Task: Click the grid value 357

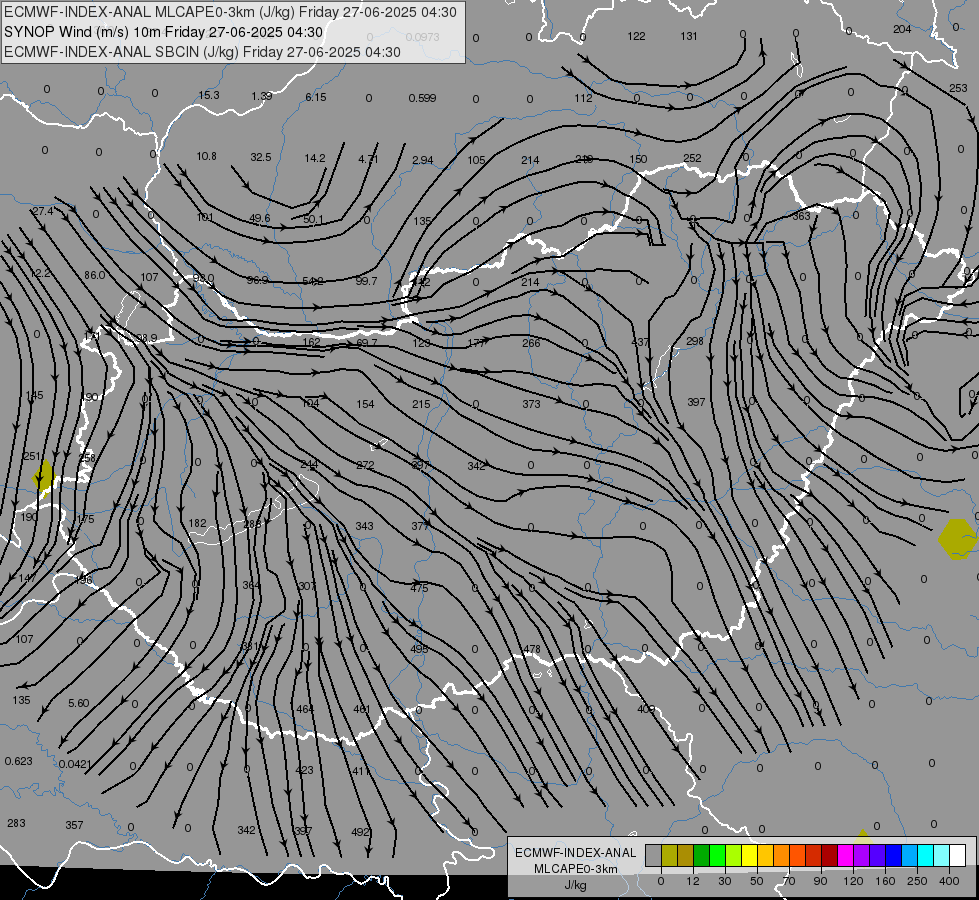Action: 74,825
